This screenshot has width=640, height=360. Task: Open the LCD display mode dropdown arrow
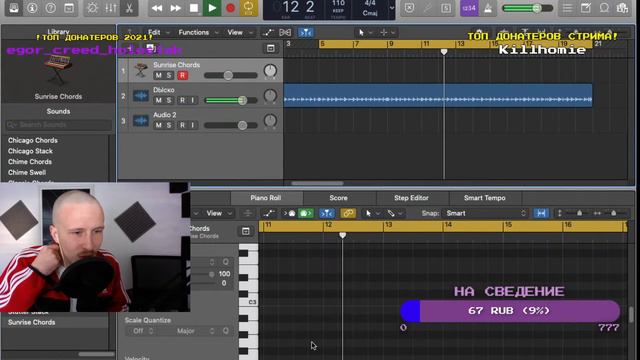coord(391,8)
